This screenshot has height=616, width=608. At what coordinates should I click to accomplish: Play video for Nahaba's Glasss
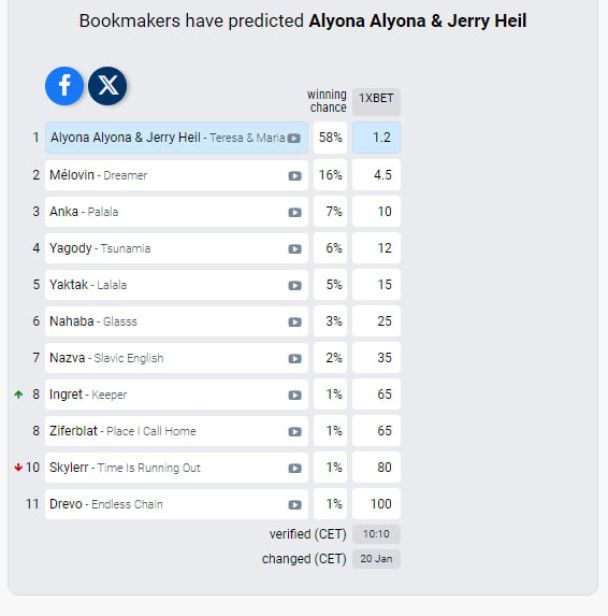pos(295,321)
